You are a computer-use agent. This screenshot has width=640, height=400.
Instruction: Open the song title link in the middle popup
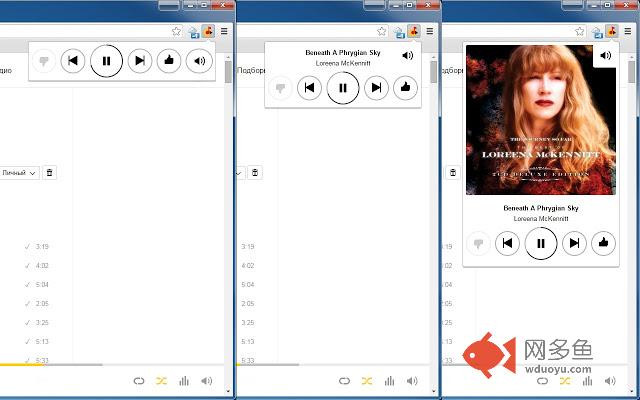tap(341, 52)
